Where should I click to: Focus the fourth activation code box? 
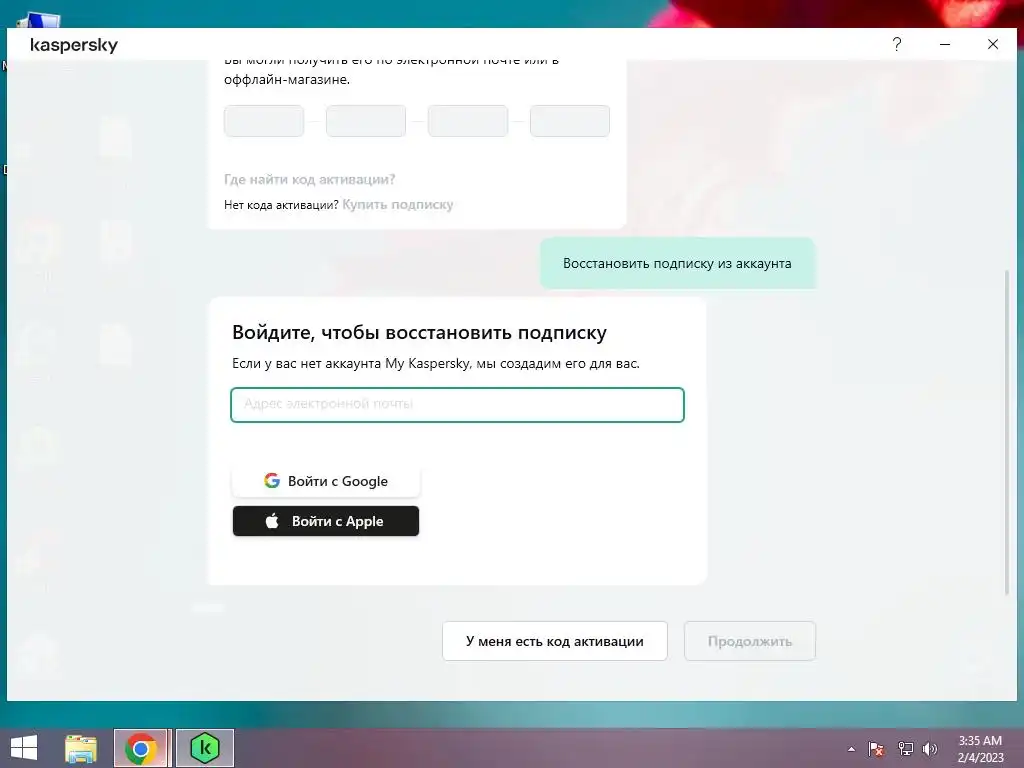[x=569, y=121]
